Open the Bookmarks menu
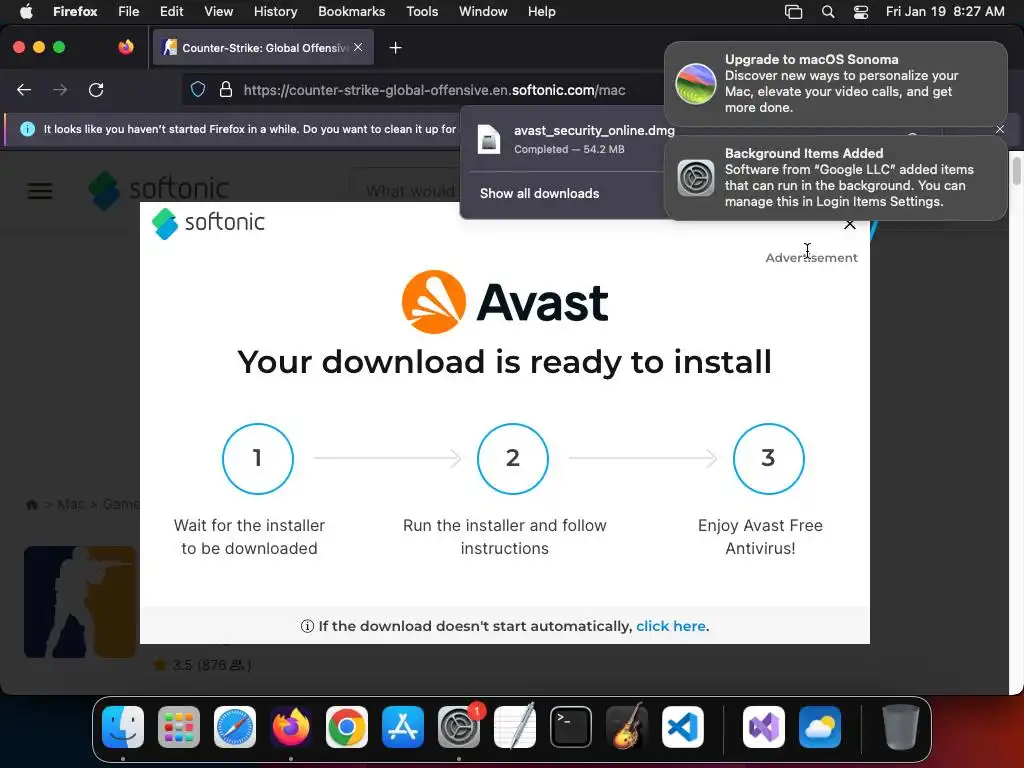 click(351, 11)
